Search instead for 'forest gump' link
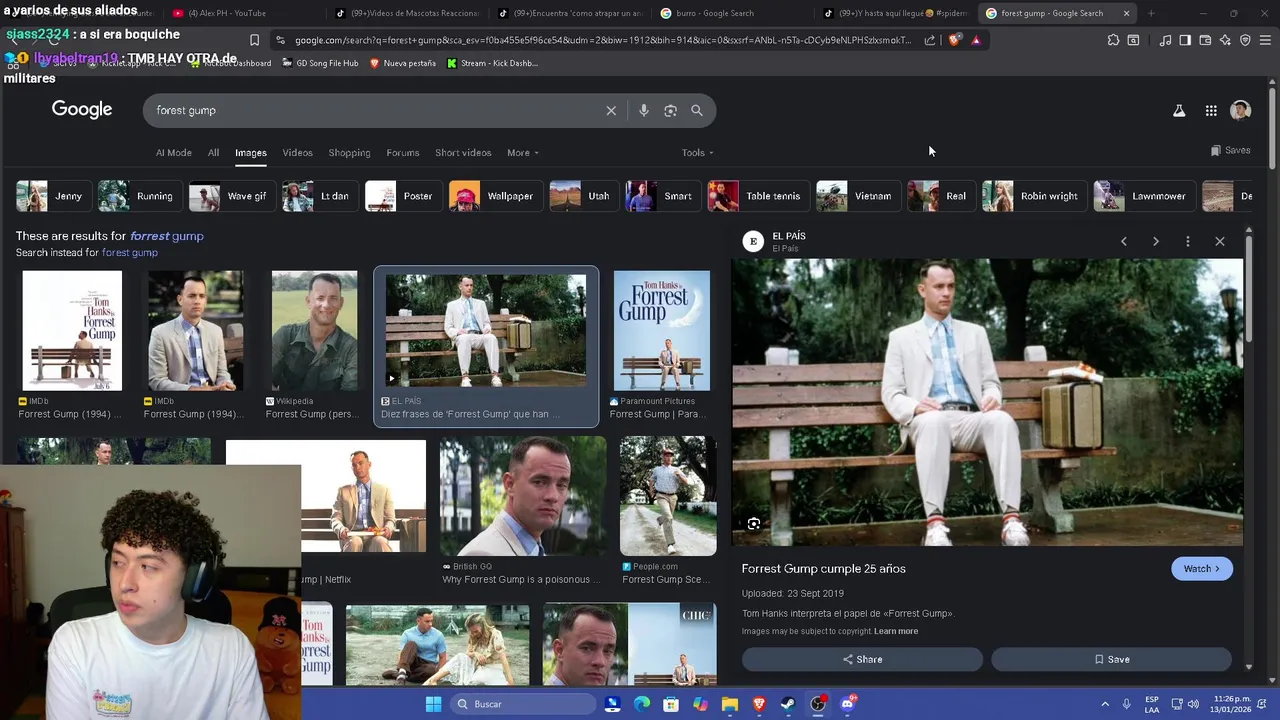The height and width of the screenshot is (720, 1280). 130,253
